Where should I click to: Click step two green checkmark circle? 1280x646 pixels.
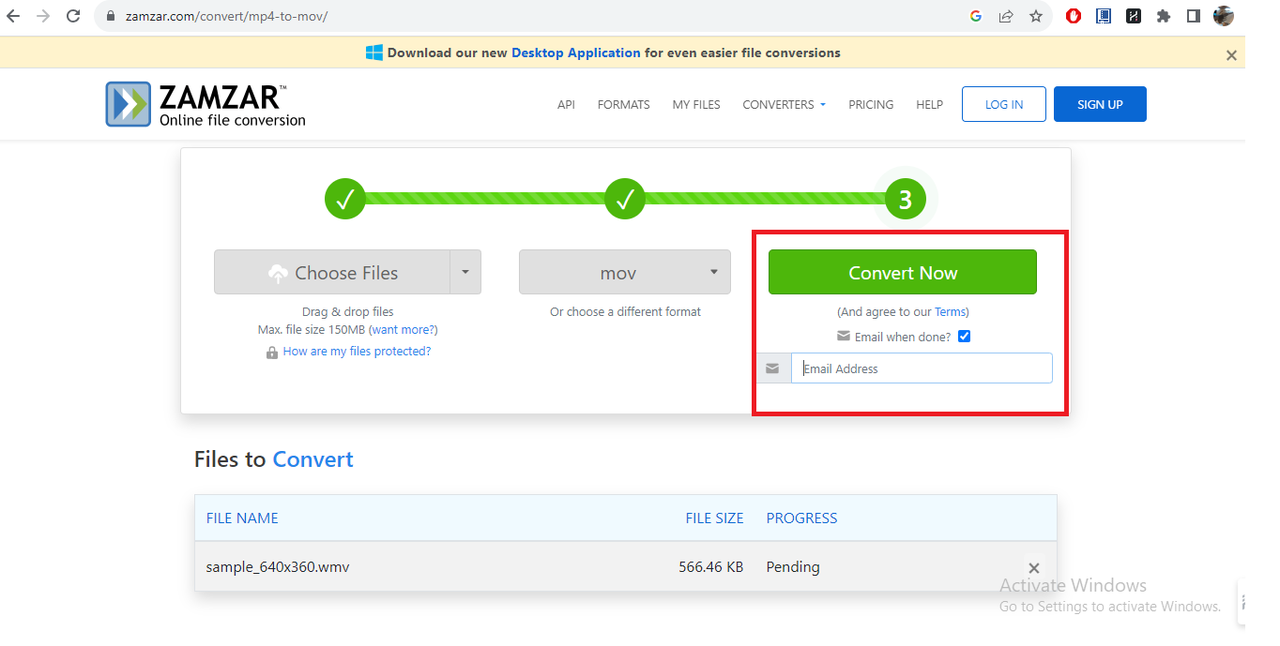pyautogui.click(x=625, y=200)
